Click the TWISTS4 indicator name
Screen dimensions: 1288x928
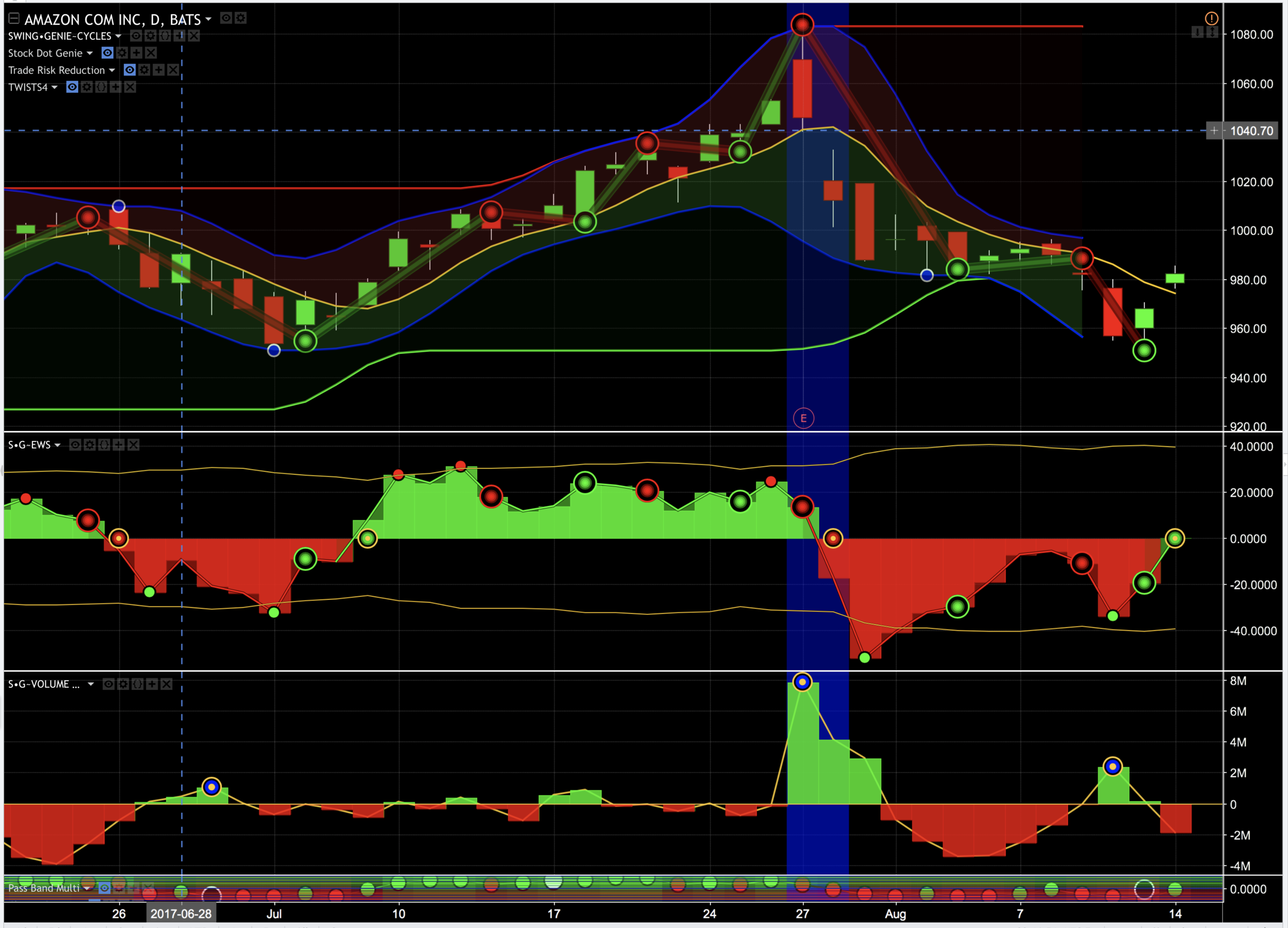click(x=28, y=88)
